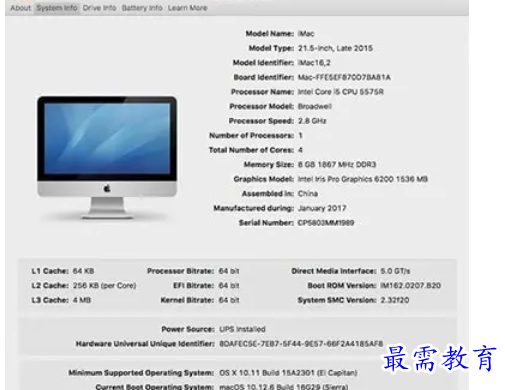Viewport: 505px width, 390px height.
Task: Select Direct Media Interface value 5.0 GT/s
Action: (x=395, y=271)
